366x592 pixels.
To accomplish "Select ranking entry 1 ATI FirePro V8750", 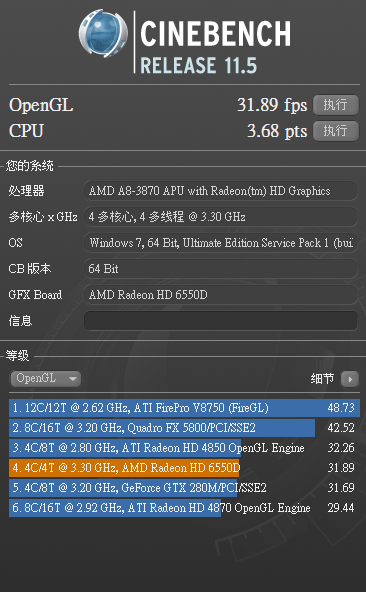I will [184, 408].
